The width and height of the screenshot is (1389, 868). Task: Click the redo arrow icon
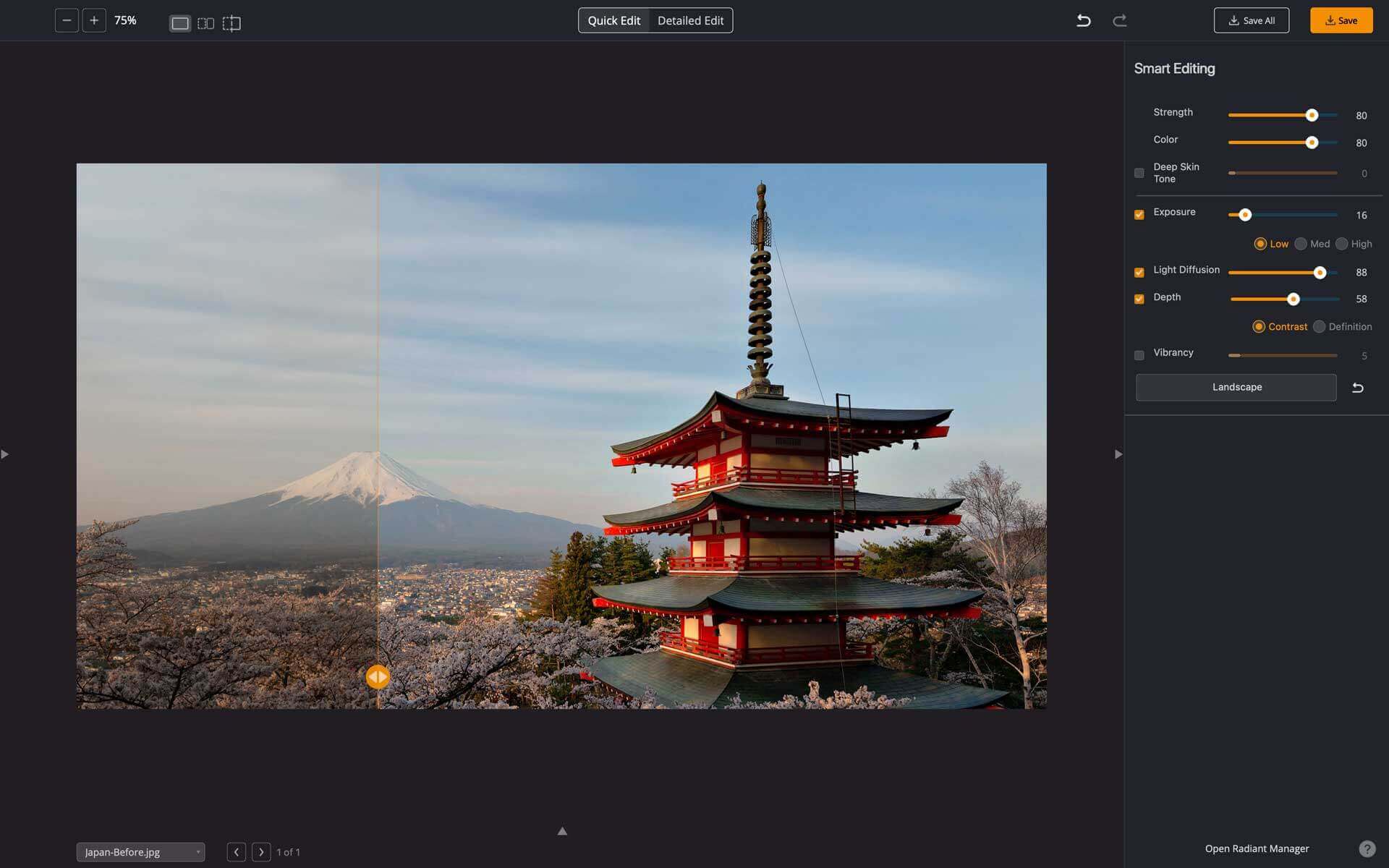[1119, 20]
